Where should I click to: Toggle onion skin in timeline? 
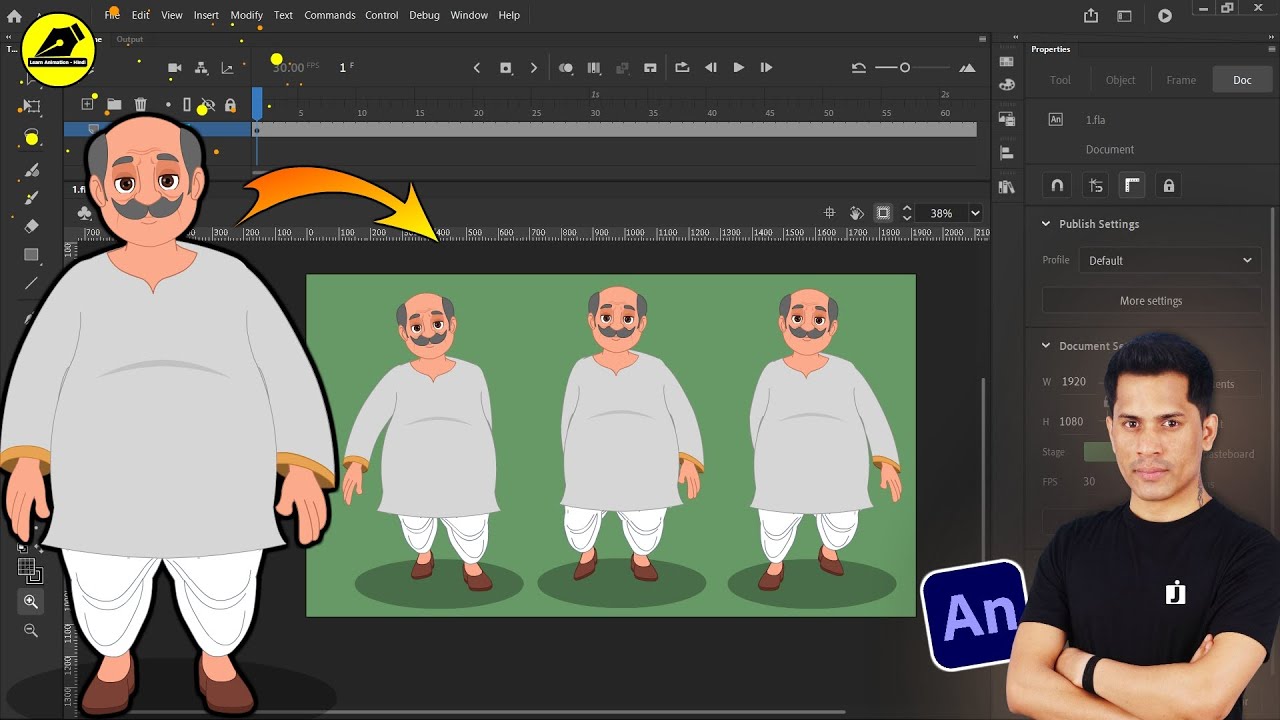566,68
